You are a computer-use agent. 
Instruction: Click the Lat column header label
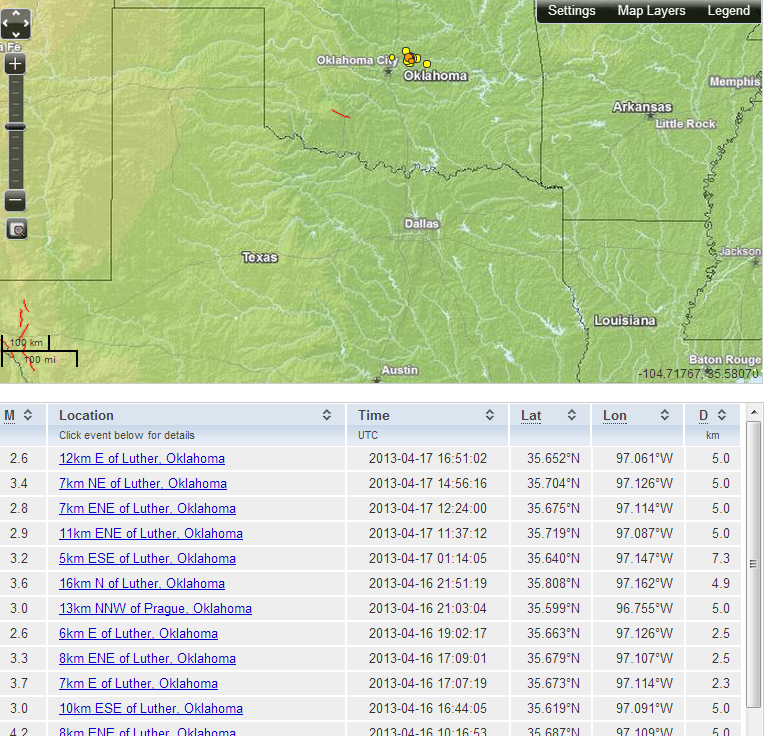pyautogui.click(x=531, y=416)
